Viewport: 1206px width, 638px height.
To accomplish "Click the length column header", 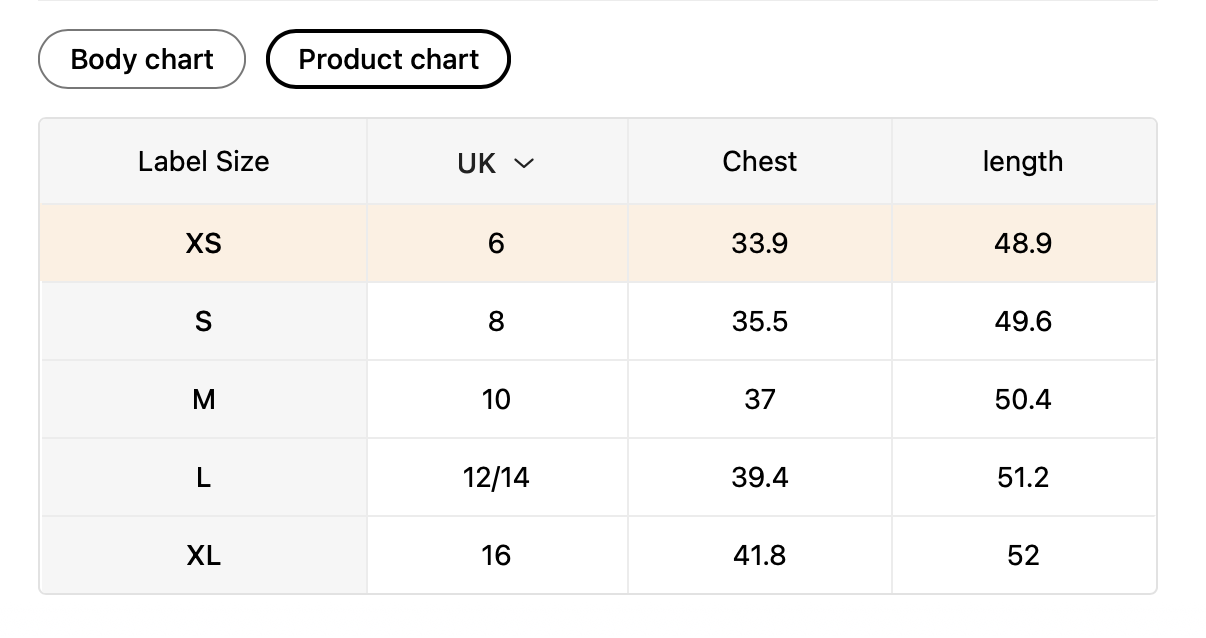I will (1022, 162).
